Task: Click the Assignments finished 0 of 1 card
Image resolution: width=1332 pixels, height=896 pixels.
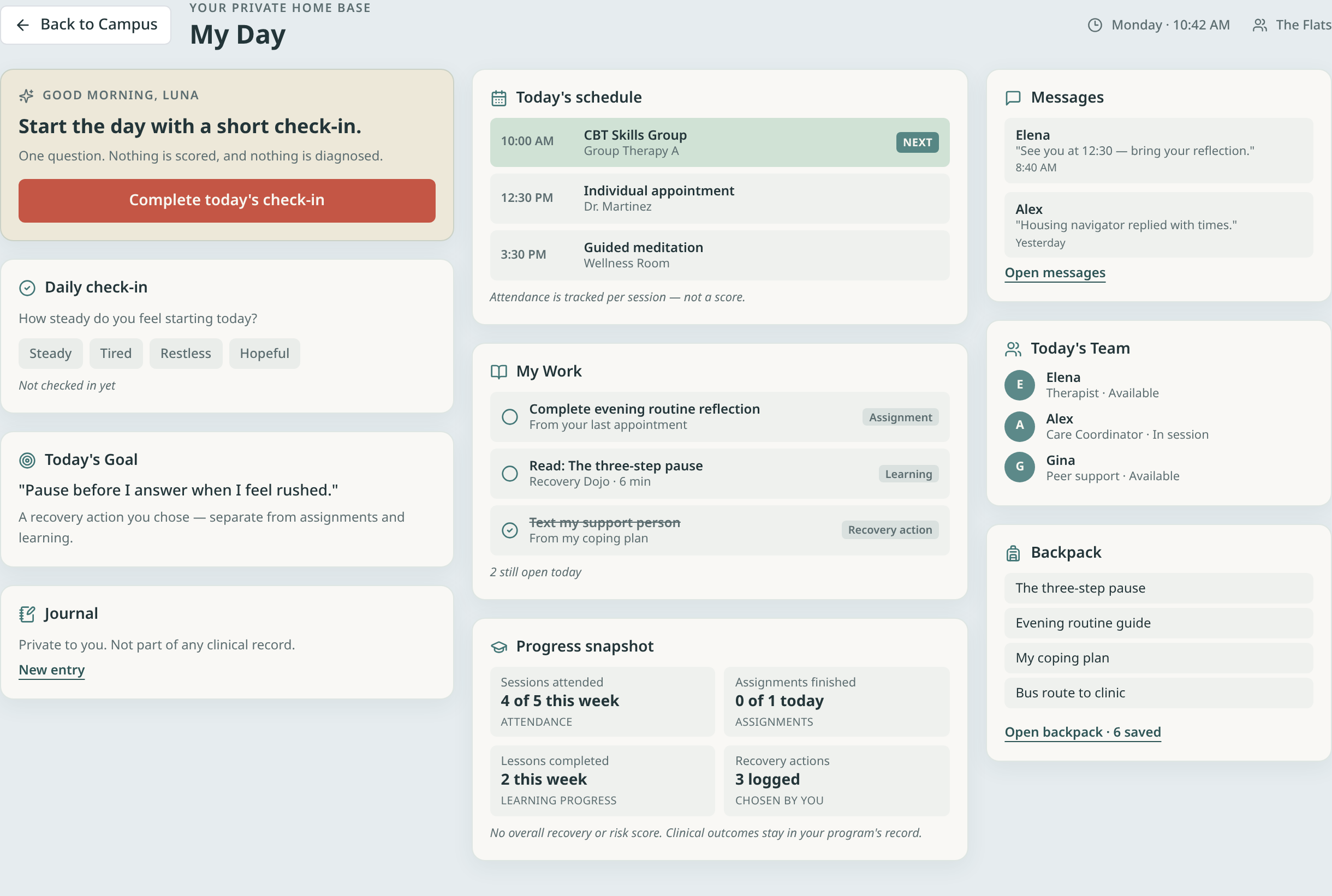Action: (836, 702)
